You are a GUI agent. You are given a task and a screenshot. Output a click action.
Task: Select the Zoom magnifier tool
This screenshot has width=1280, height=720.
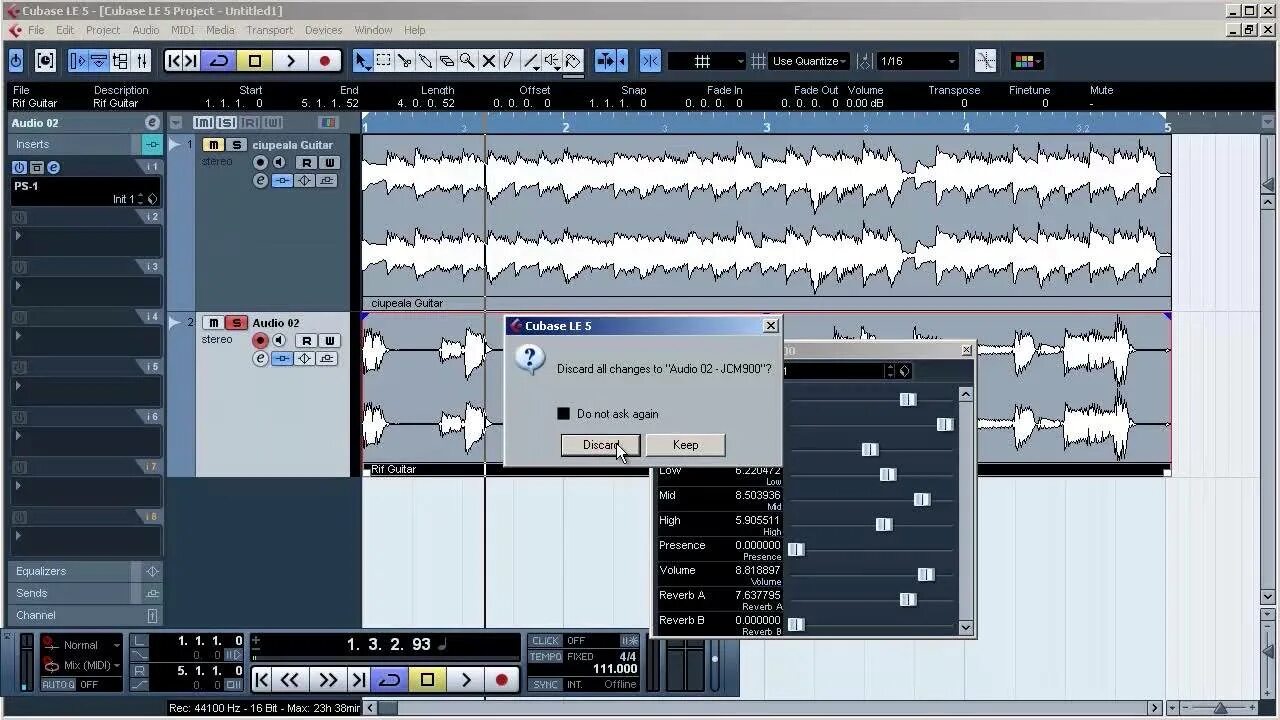467,61
